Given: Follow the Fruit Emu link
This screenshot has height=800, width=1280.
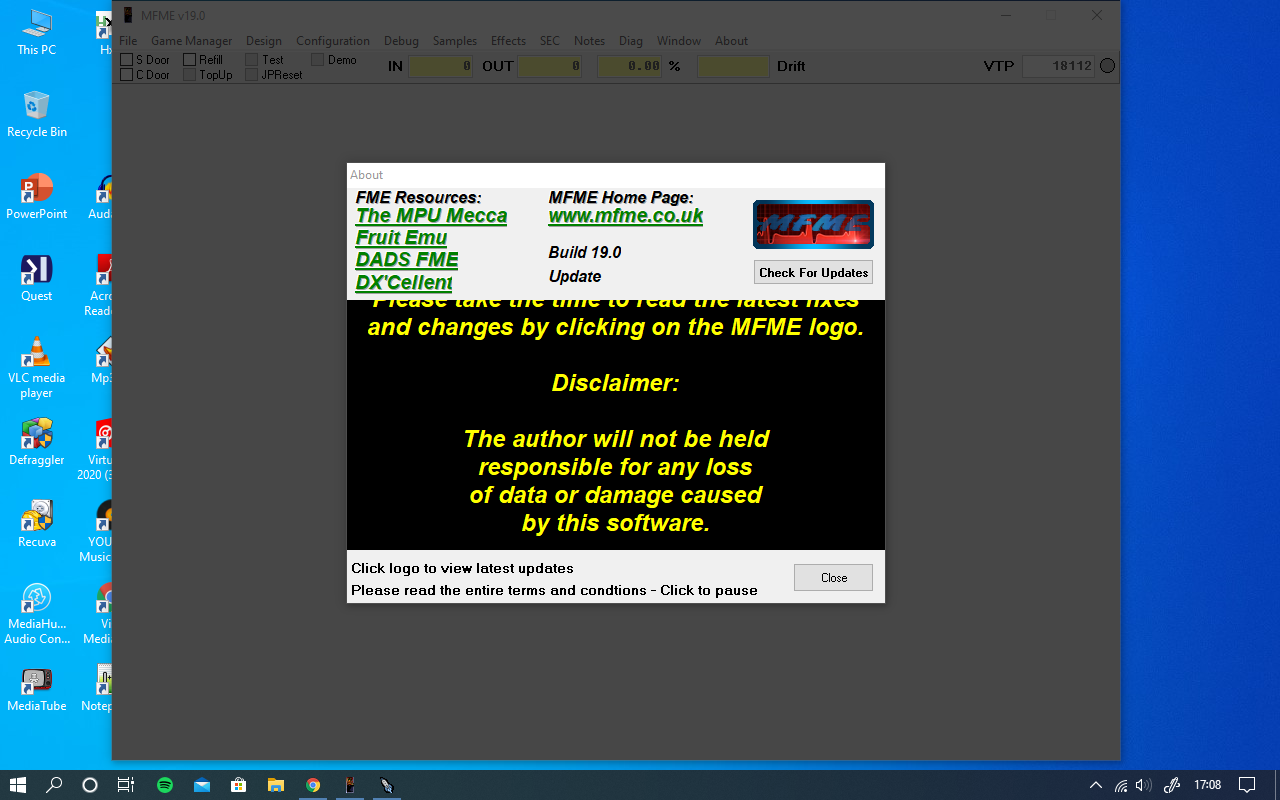Looking at the screenshot, I should 401,238.
